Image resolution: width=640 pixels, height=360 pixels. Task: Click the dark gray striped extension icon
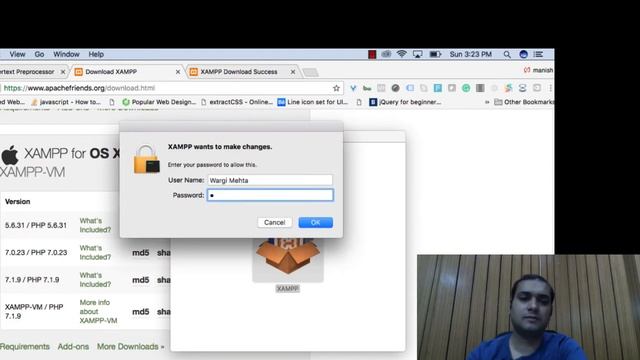point(480,88)
